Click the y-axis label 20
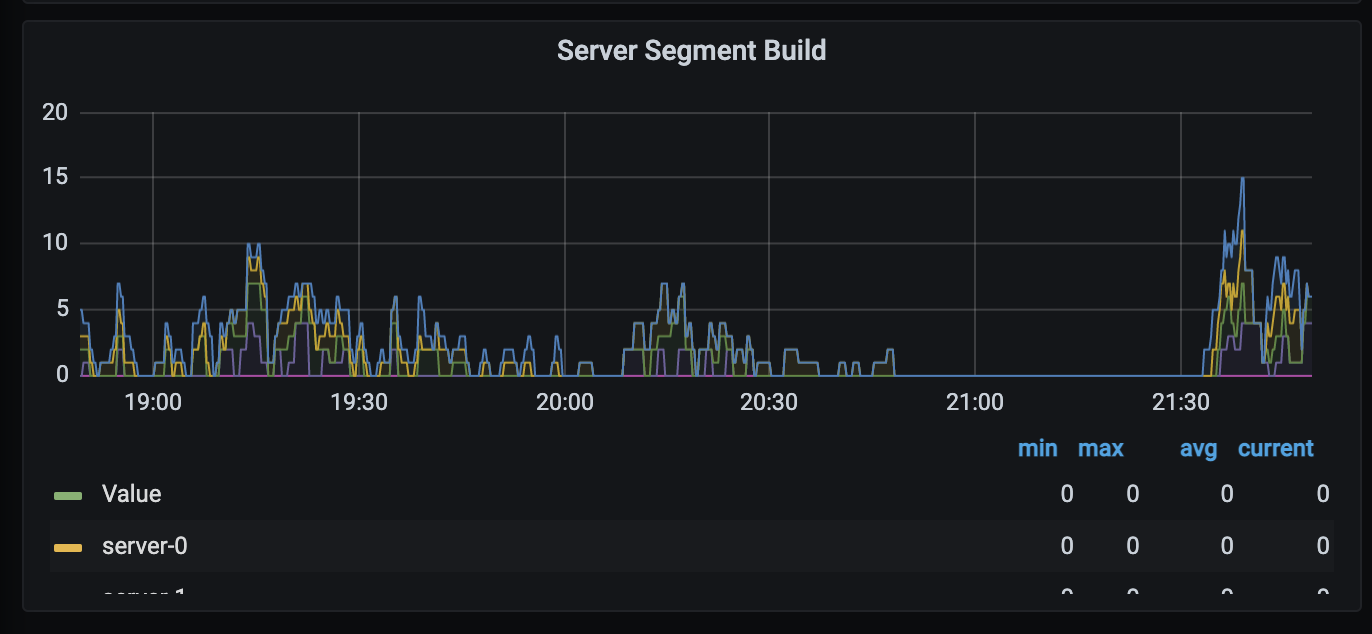Screen dimensions: 1372x634 pyautogui.click(x=55, y=112)
